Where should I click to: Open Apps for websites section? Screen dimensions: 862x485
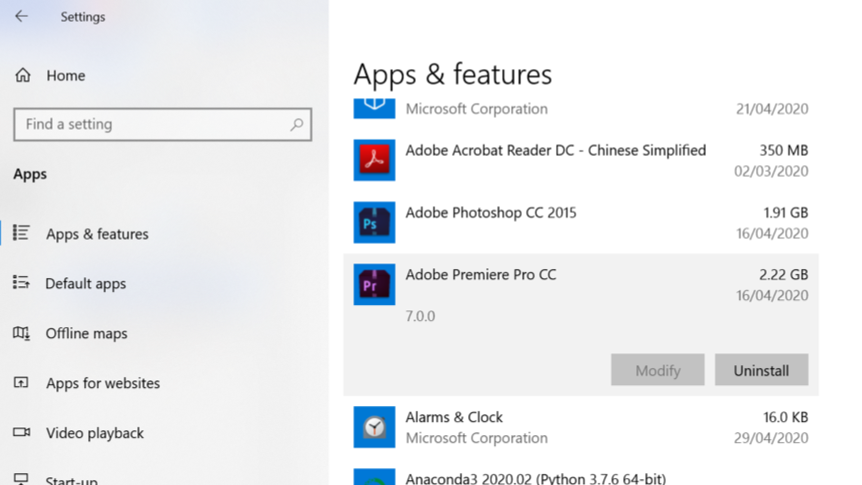pyautogui.click(x=102, y=383)
